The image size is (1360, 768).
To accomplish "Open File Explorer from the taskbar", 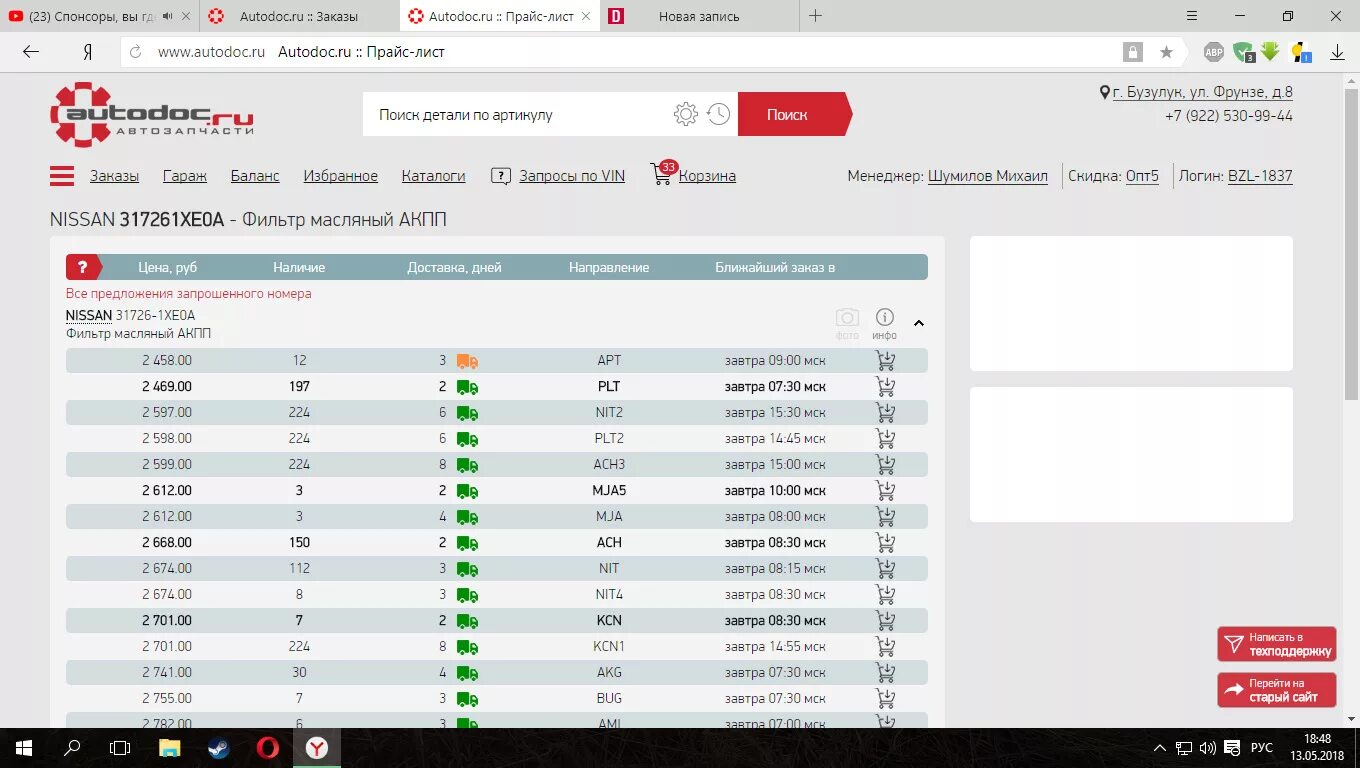I will pos(170,747).
